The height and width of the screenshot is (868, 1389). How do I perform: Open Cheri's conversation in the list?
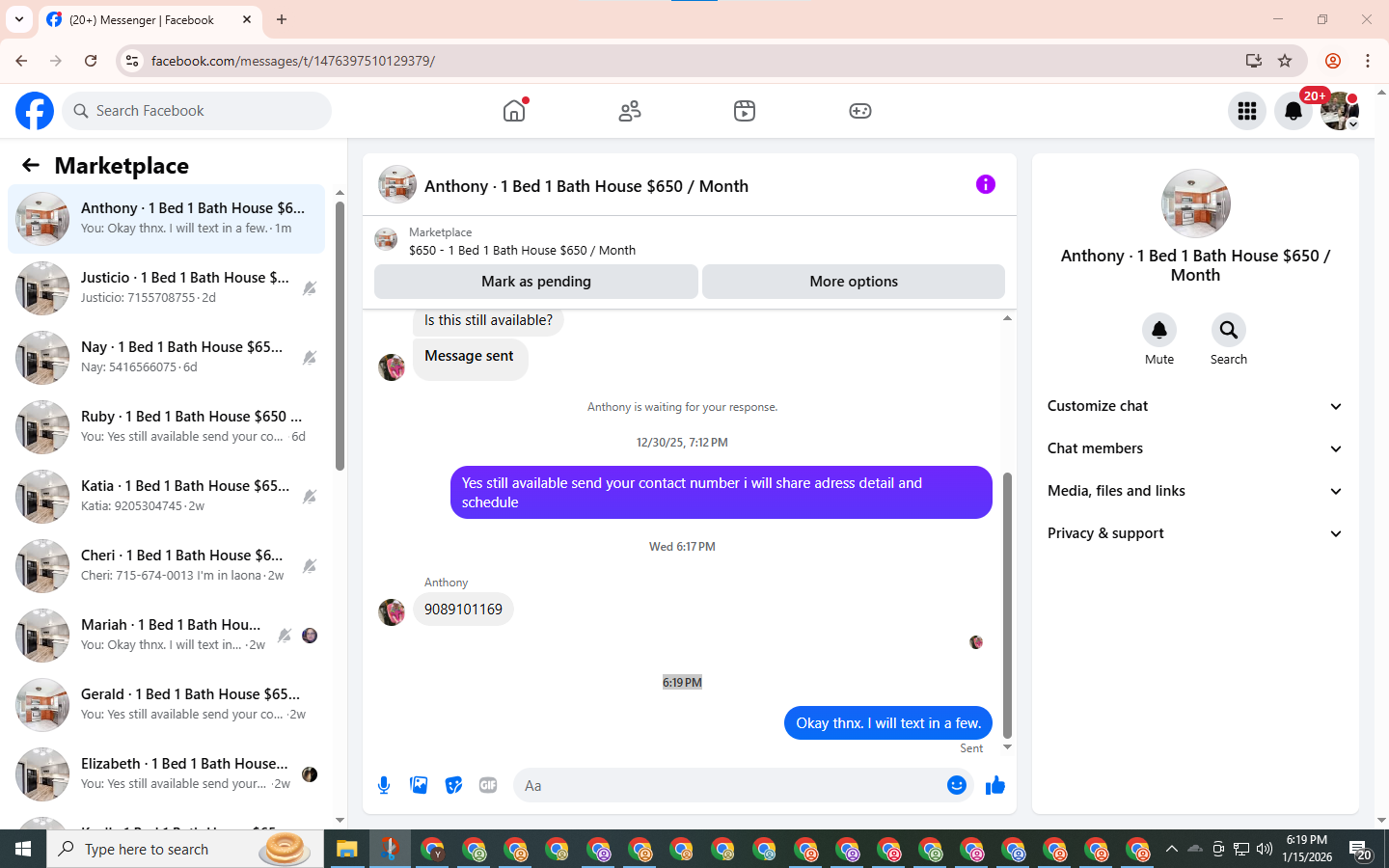tap(166, 566)
